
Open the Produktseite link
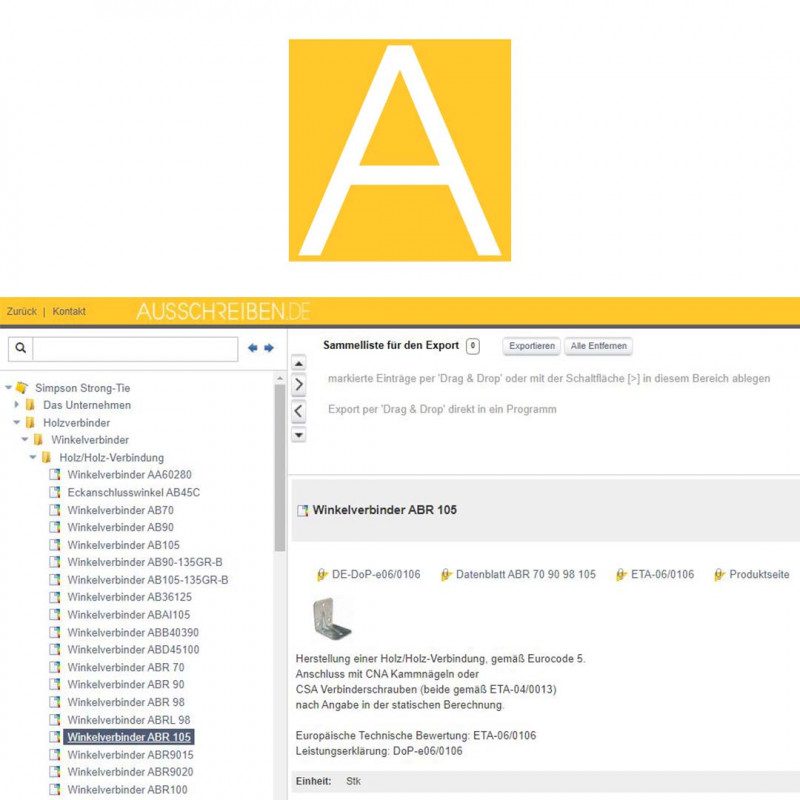coord(759,574)
